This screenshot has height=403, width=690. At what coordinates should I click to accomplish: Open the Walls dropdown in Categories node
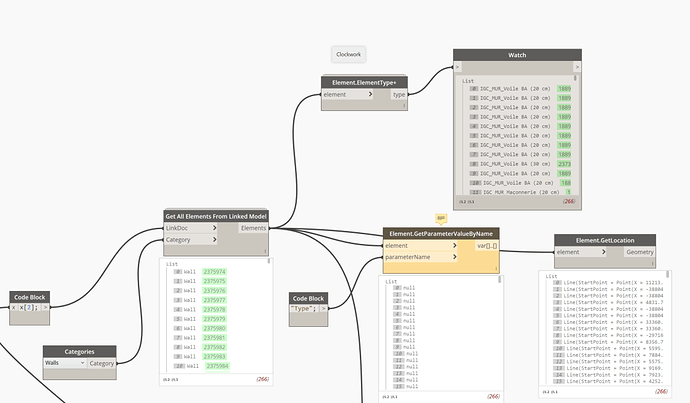pyautogui.click(x=65, y=363)
